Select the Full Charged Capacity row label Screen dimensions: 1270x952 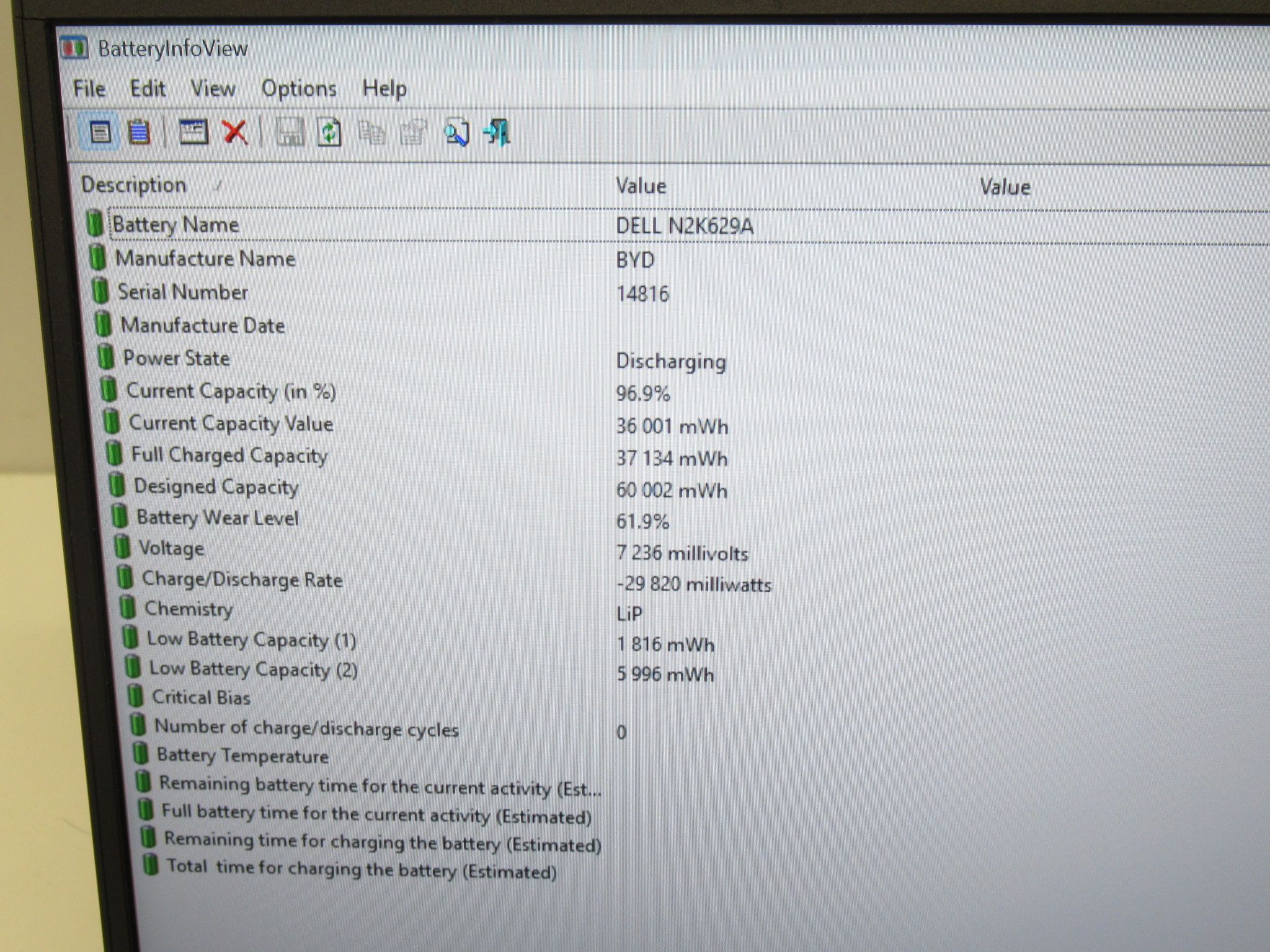click(229, 455)
